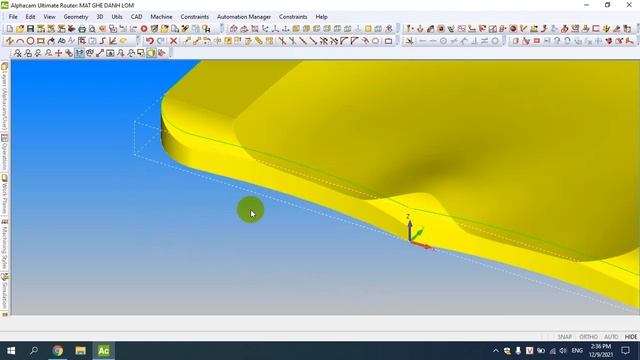Click the yellow eraser-like icon after spline tool
The height and width of the screenshot is (360, 640).
pos(123,41)
